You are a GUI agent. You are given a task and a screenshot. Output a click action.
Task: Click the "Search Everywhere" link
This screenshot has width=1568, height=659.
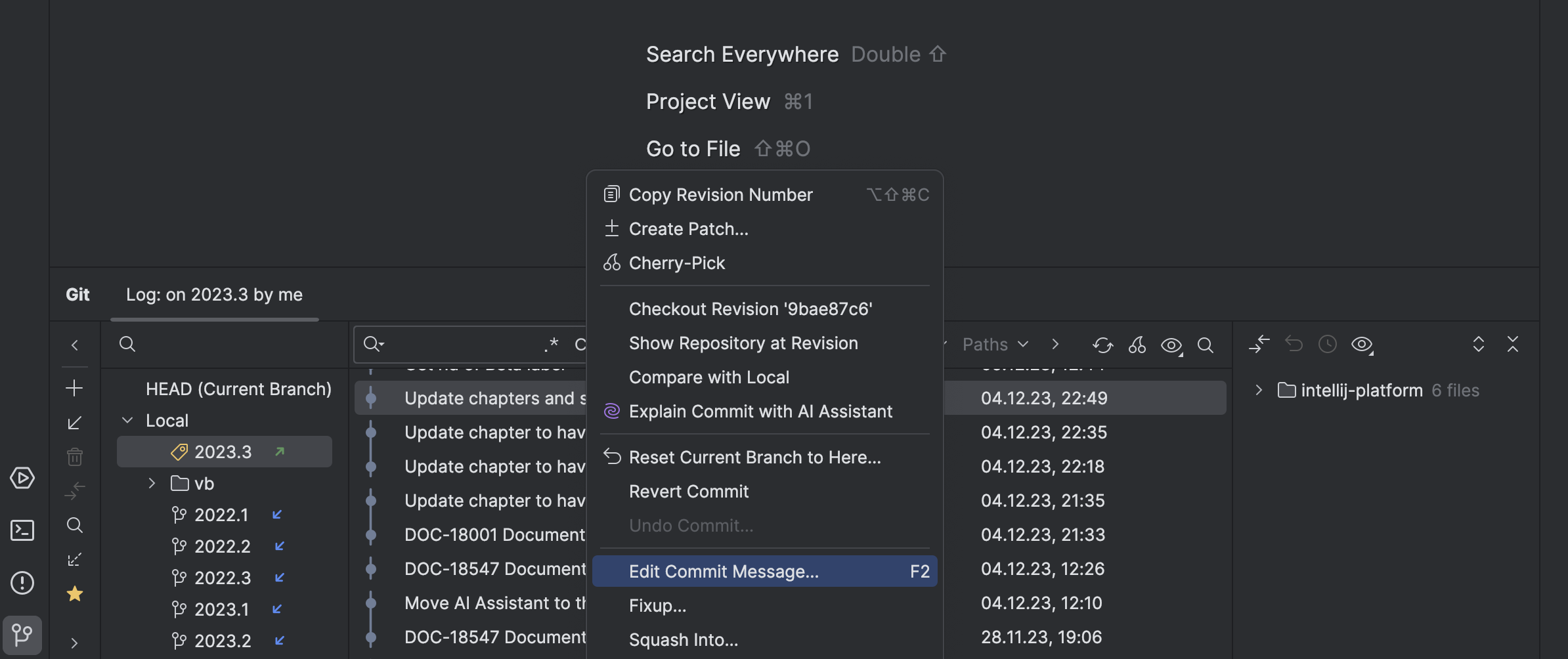pos(741,54)
